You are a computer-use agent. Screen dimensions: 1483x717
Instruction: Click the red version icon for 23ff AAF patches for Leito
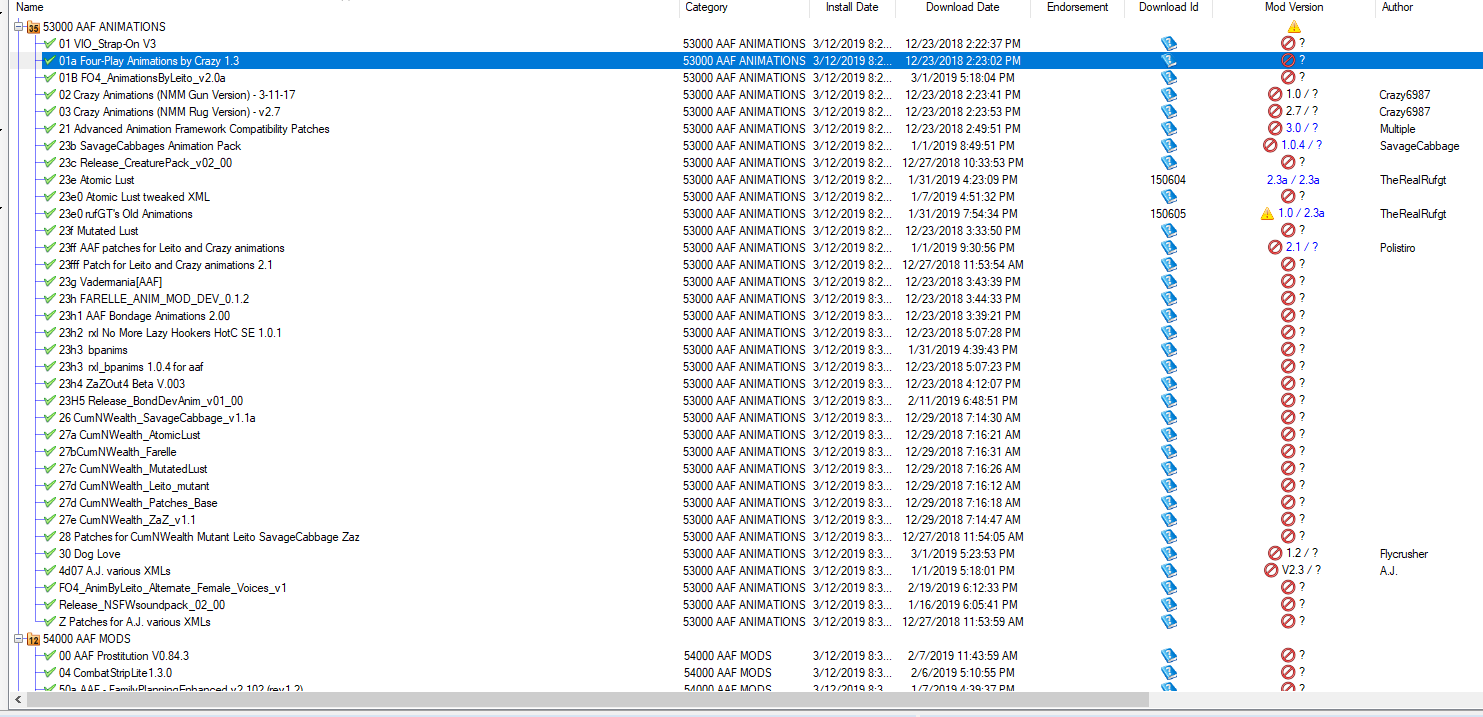(1275, 248)
